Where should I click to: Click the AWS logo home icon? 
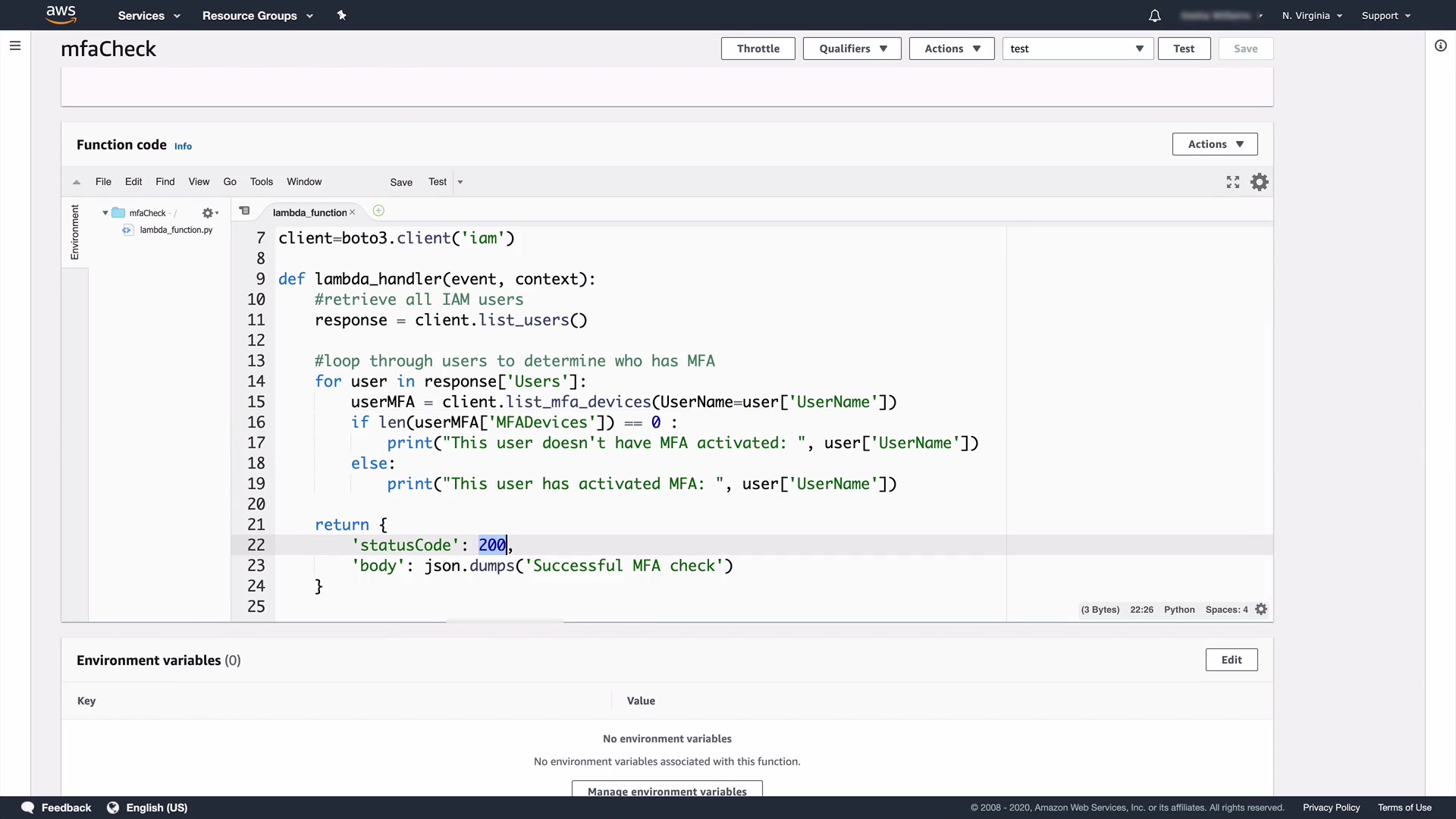[x=61, y=14]
